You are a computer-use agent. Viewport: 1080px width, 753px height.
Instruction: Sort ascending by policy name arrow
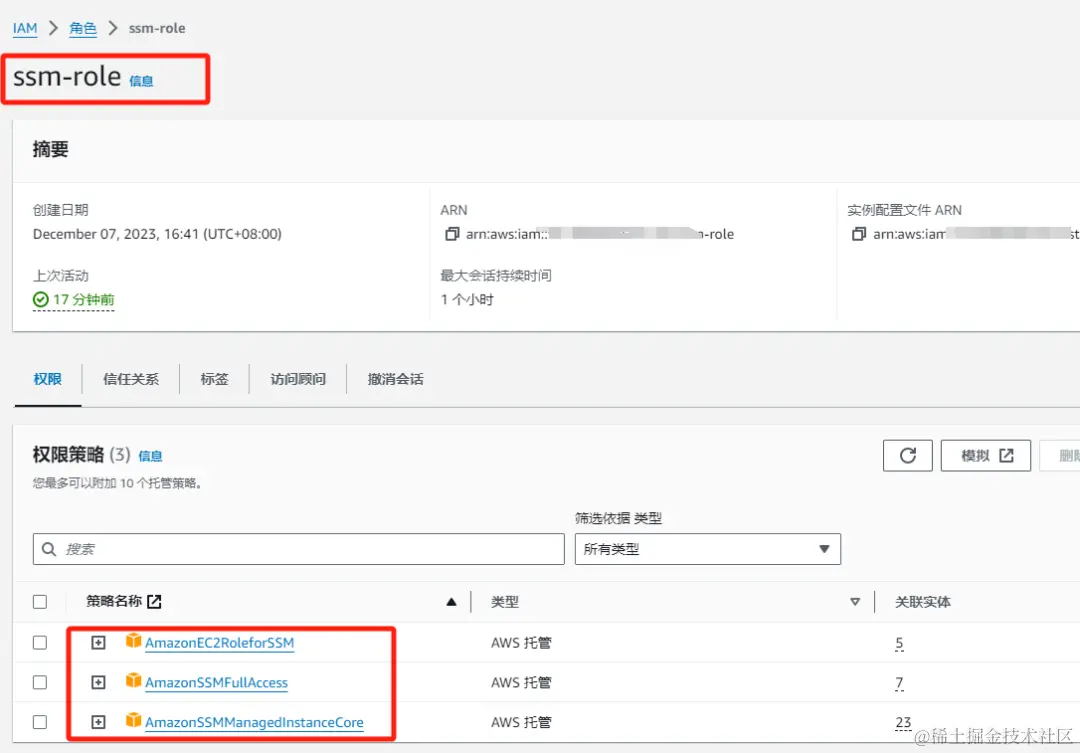coord(451,602)
